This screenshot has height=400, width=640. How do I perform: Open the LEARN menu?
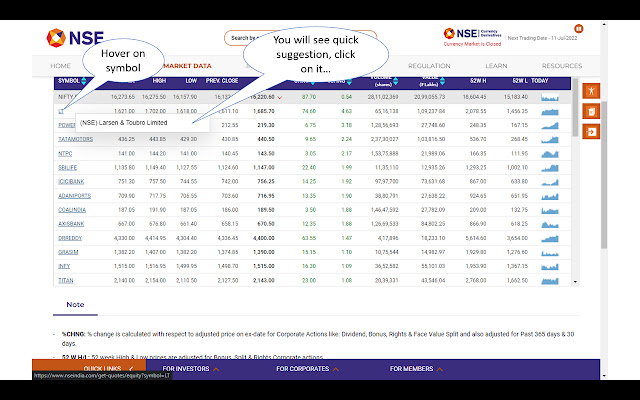point(496,66)
